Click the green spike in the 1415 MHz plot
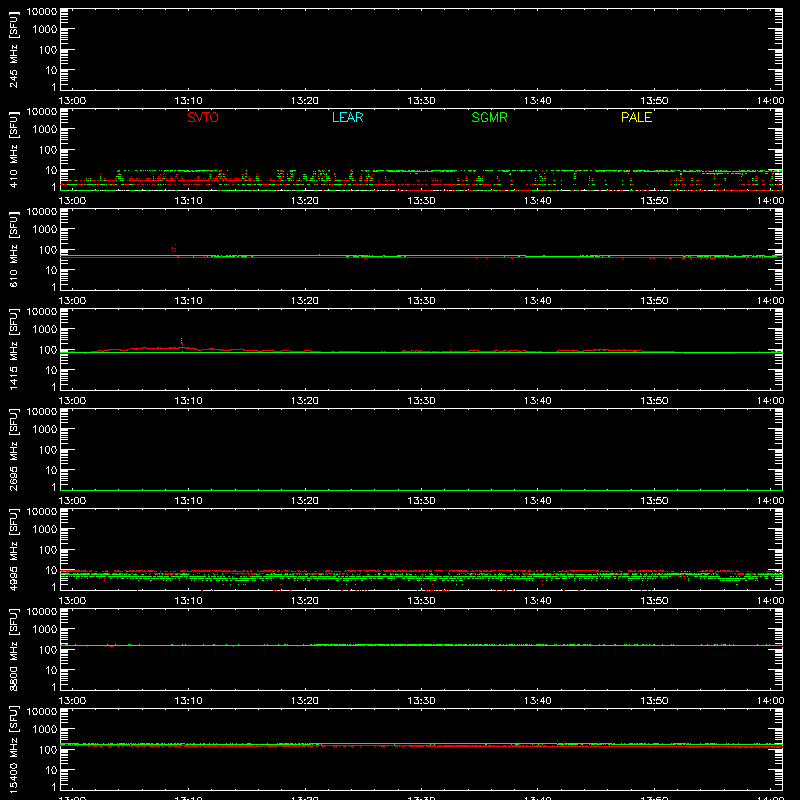800x800 pixels. click(x=182, y=341)
